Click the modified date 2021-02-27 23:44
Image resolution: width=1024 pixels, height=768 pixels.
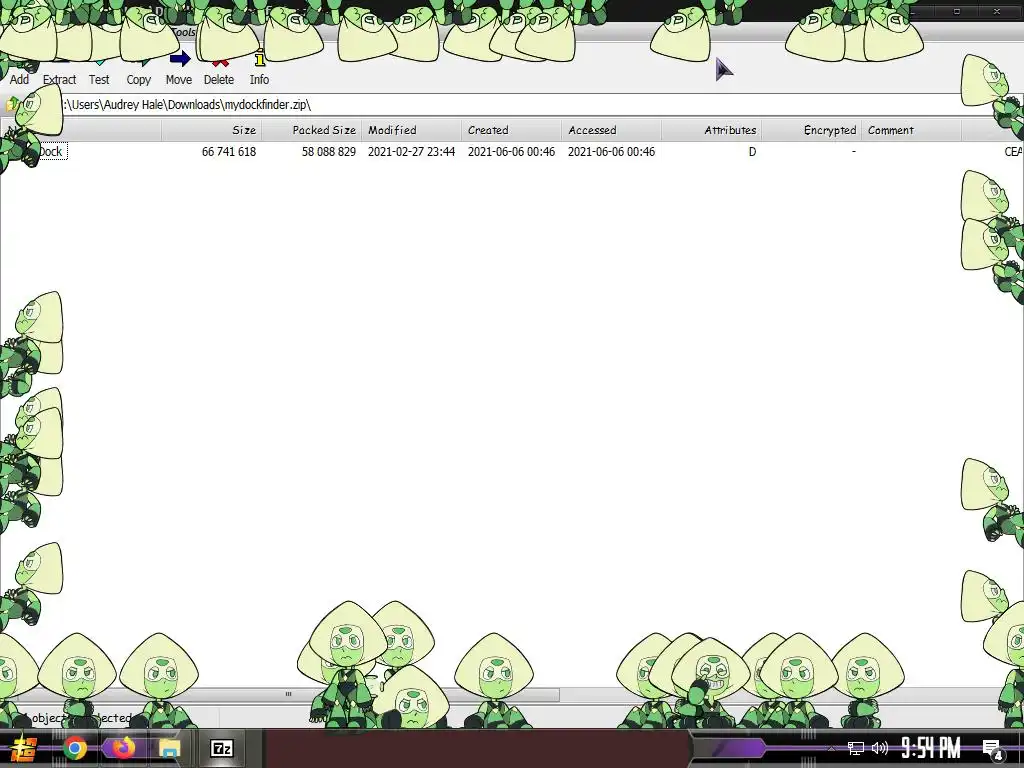pos(411,152)
